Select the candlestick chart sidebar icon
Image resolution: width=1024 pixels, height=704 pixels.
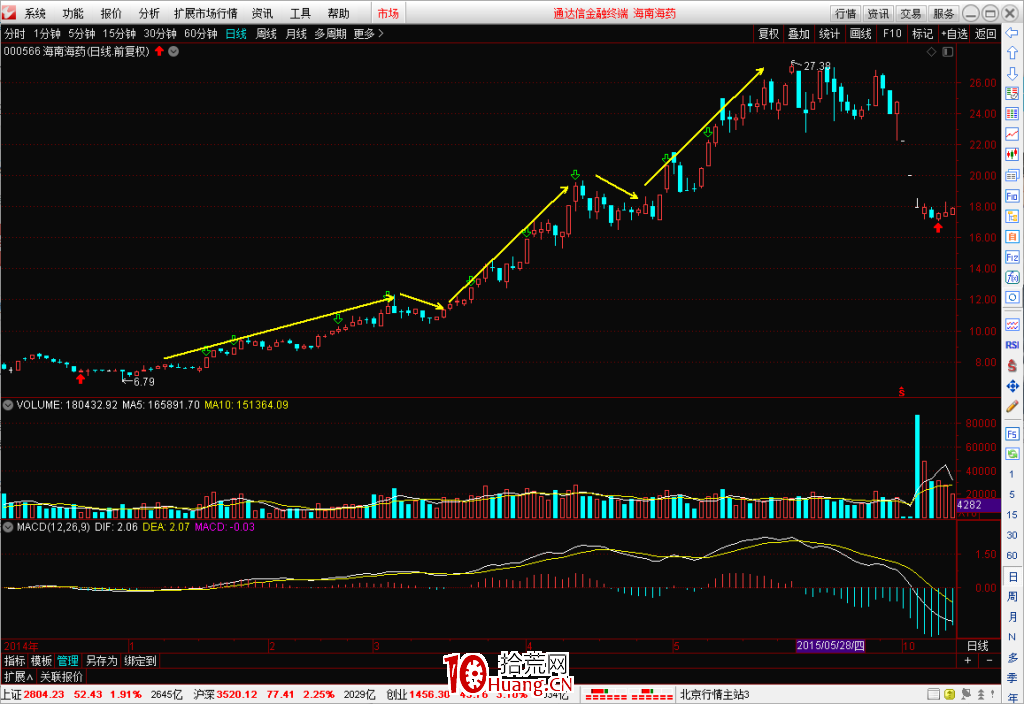coord(1012,155)
